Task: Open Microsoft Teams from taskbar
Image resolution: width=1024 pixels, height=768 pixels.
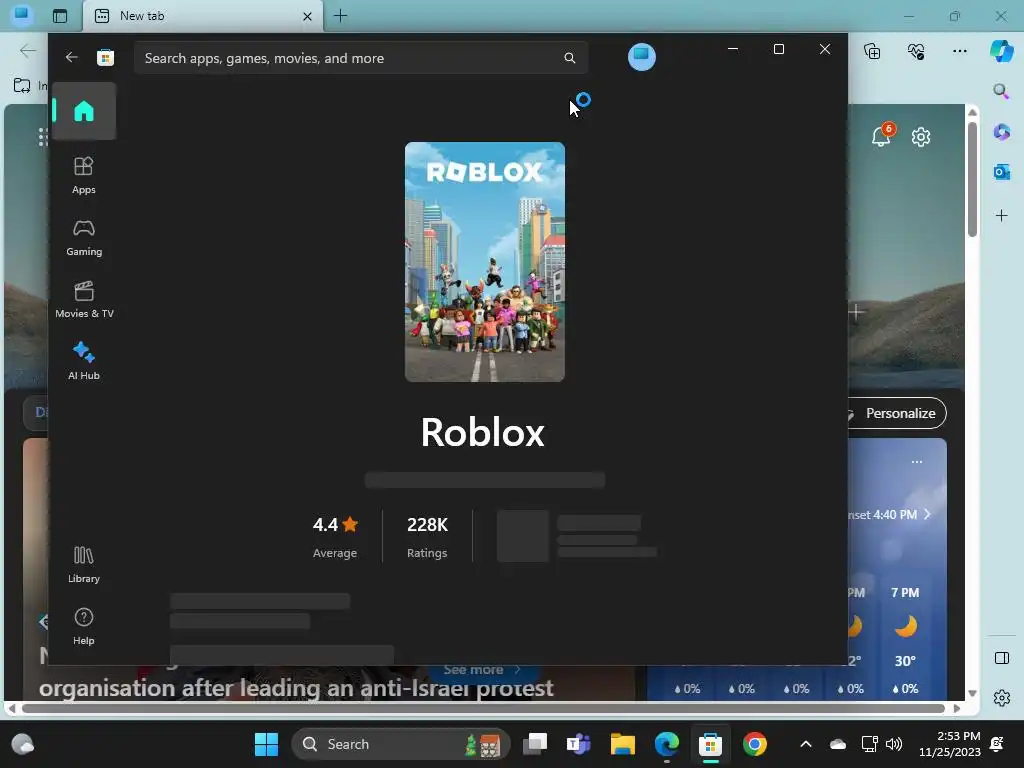Action: (579, 744)
